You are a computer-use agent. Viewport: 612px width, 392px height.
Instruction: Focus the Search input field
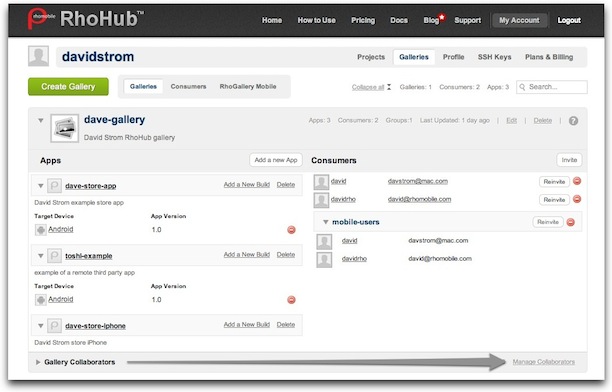click(x=552, y=87)
